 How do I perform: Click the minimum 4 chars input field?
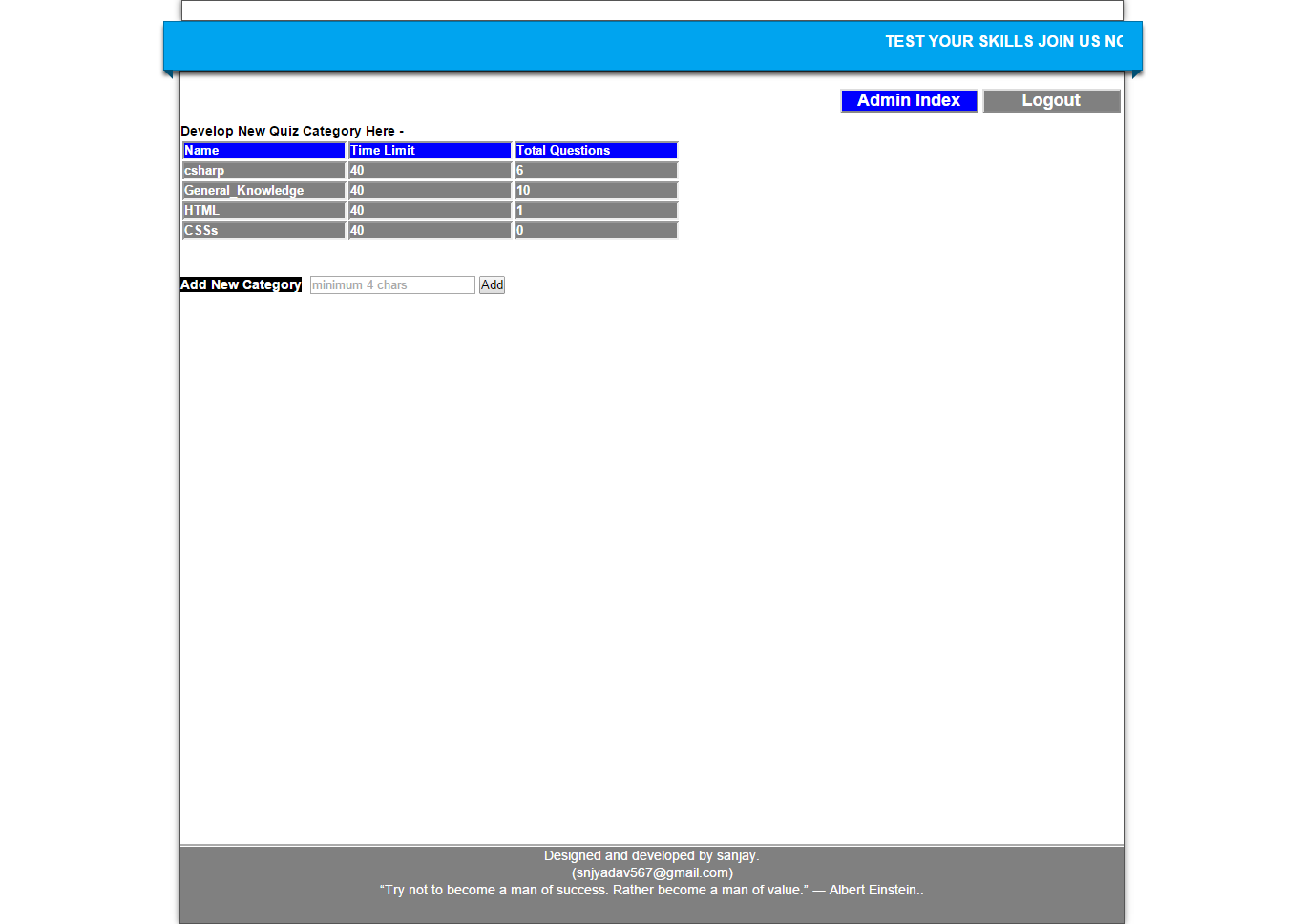391,284
